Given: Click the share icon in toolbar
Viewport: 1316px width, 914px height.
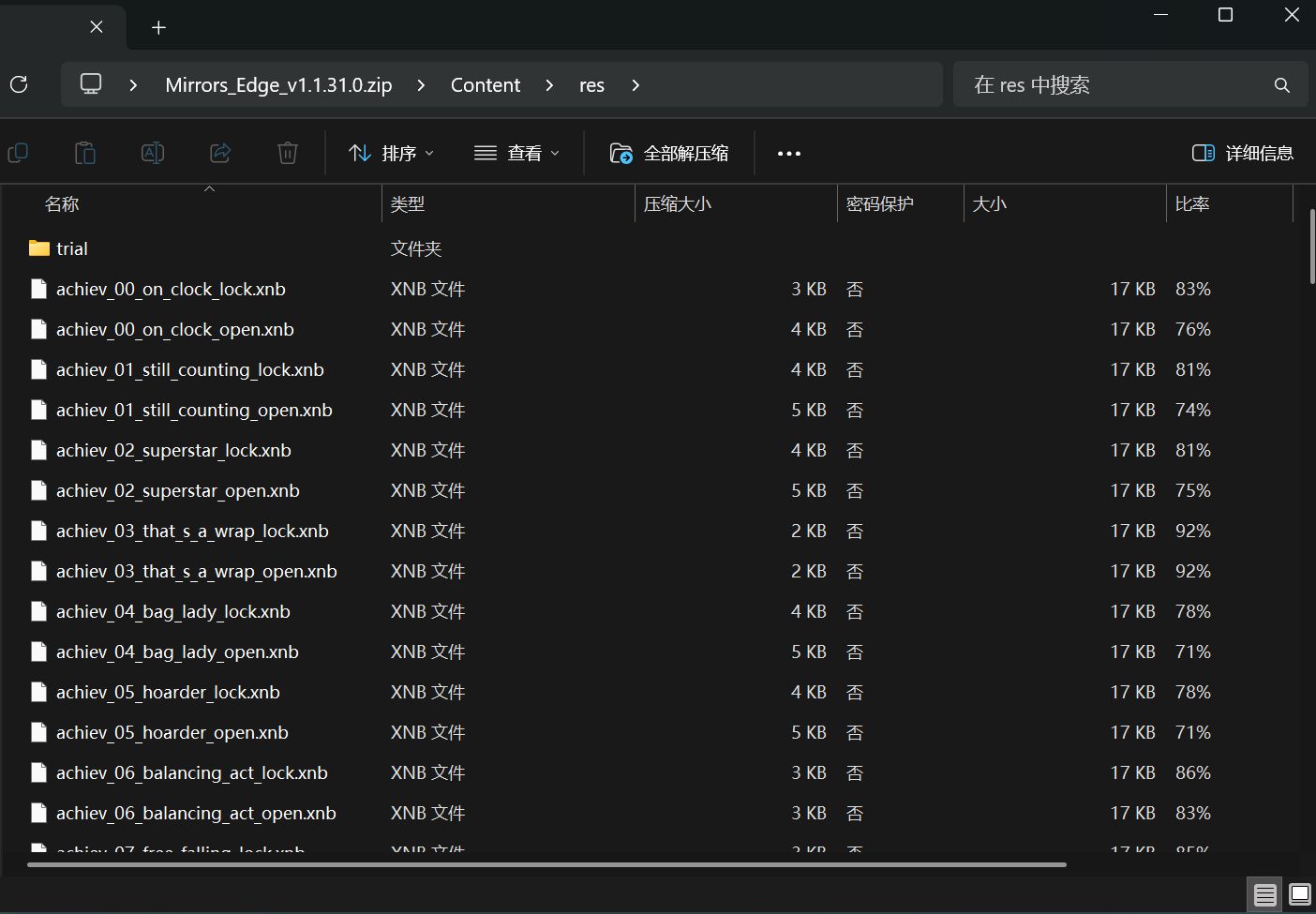Looking at the screenshot, I should pos(220,153).
